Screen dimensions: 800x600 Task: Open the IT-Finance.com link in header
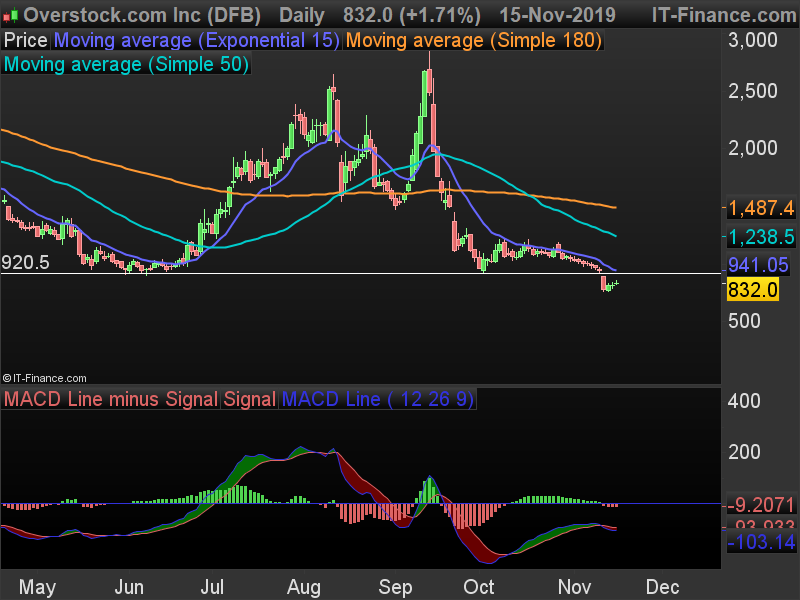pos(724,15)
